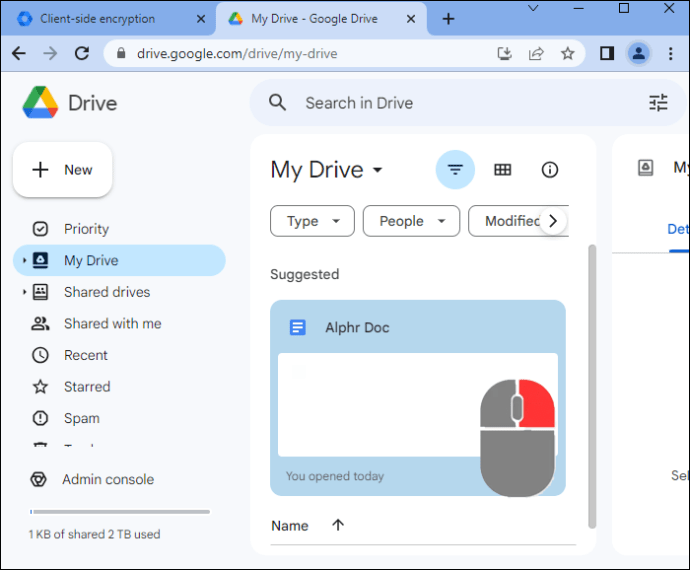Bookmark this tab with star icon
This screenshot has height=570, width=690.
[568, 54]
